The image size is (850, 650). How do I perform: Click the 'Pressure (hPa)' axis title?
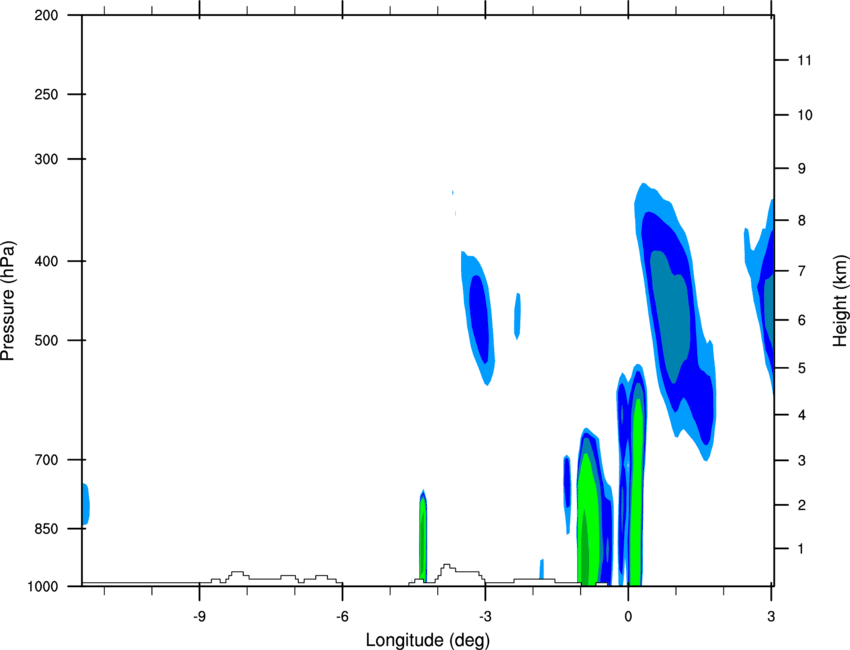pyautogui.click(x=8, y=301)
